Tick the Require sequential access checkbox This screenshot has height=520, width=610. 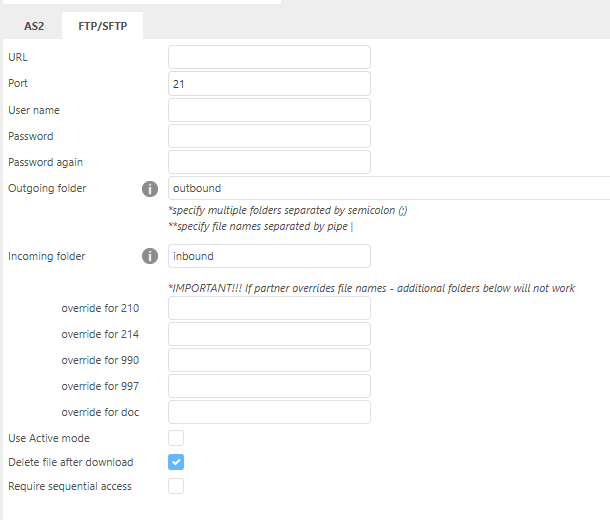point(176,486)
